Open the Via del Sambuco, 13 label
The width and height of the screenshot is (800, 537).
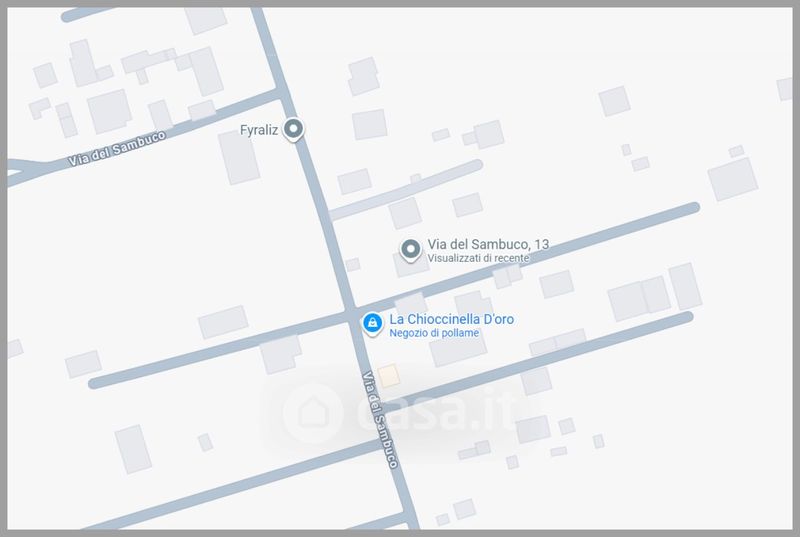pyautogui.click(x=488, y=244)
